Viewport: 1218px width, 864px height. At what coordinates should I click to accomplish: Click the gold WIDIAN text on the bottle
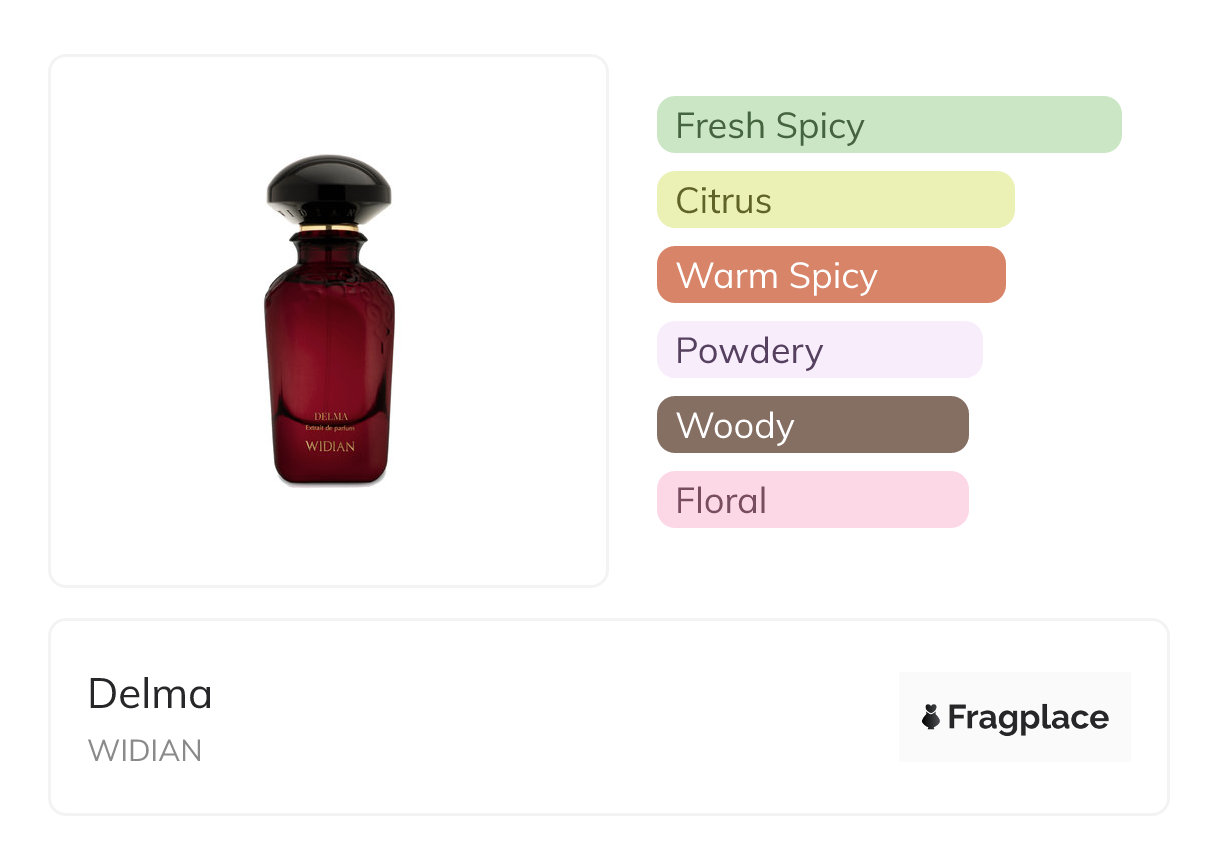pyautogui.click(x=330, y=446)
